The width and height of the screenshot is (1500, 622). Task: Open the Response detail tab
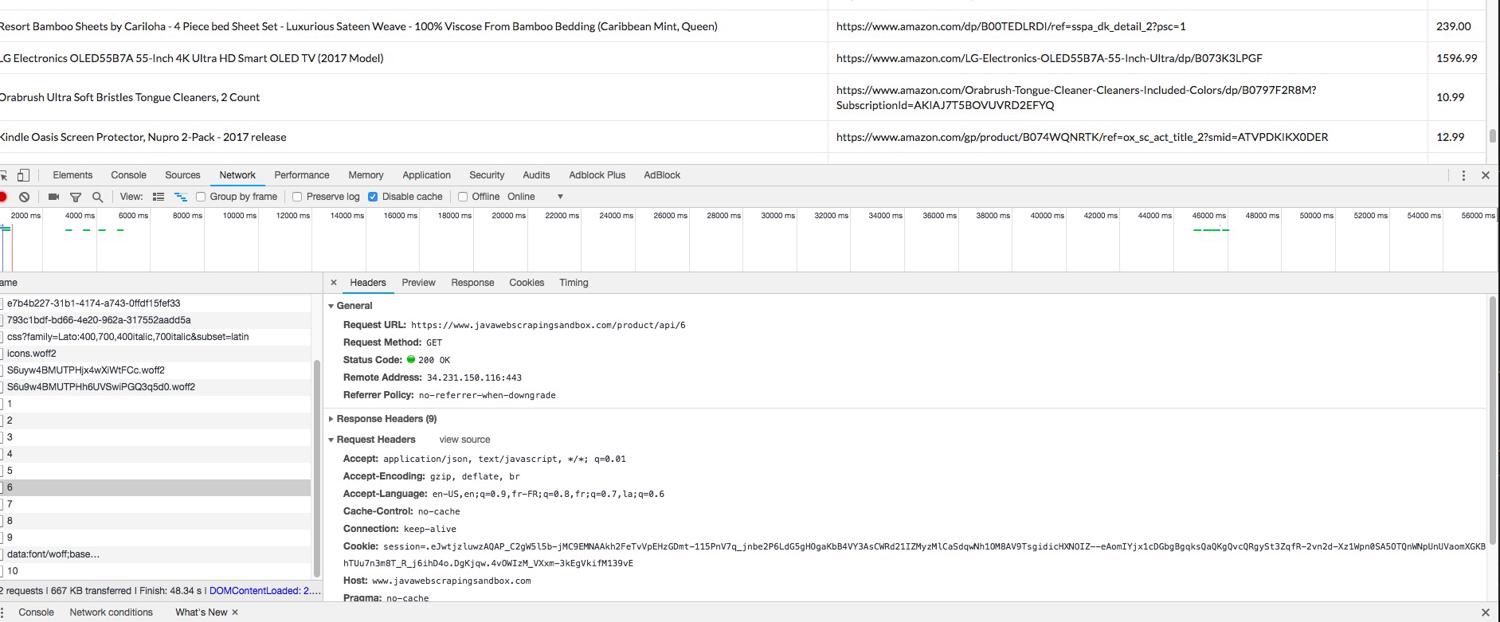point(472,283)
